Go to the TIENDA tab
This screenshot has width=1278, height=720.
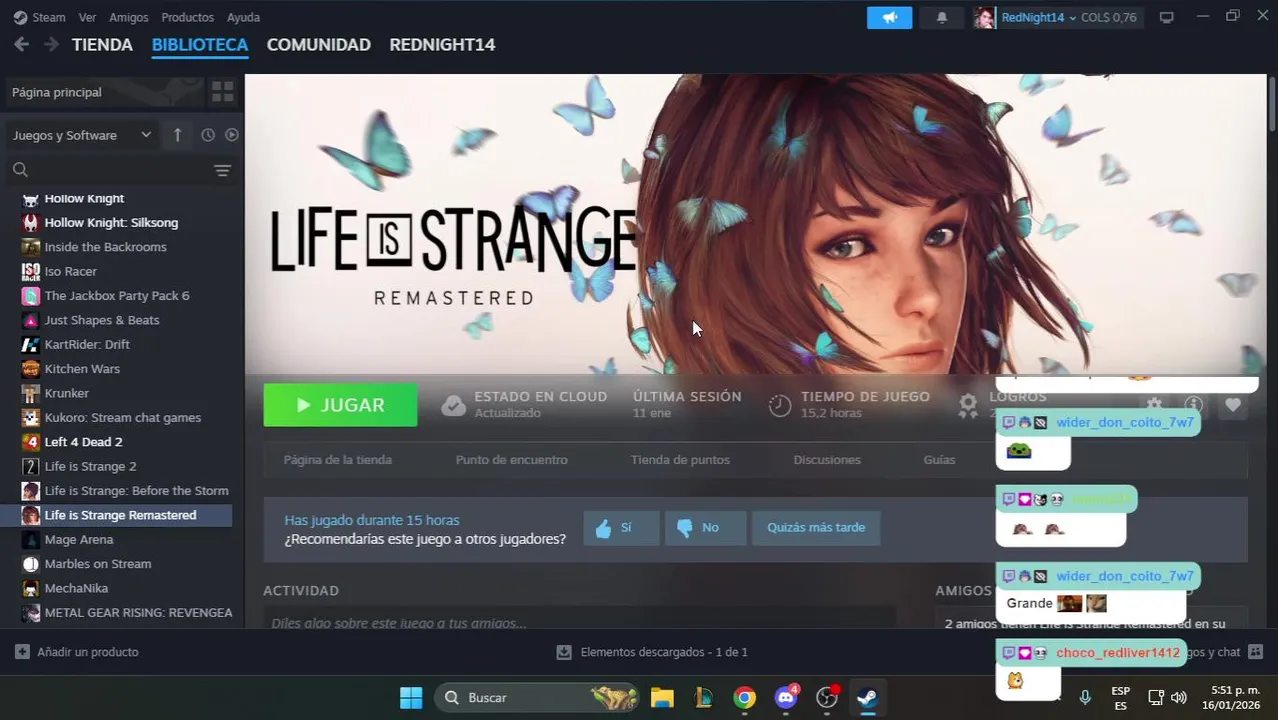pos(102,45)
